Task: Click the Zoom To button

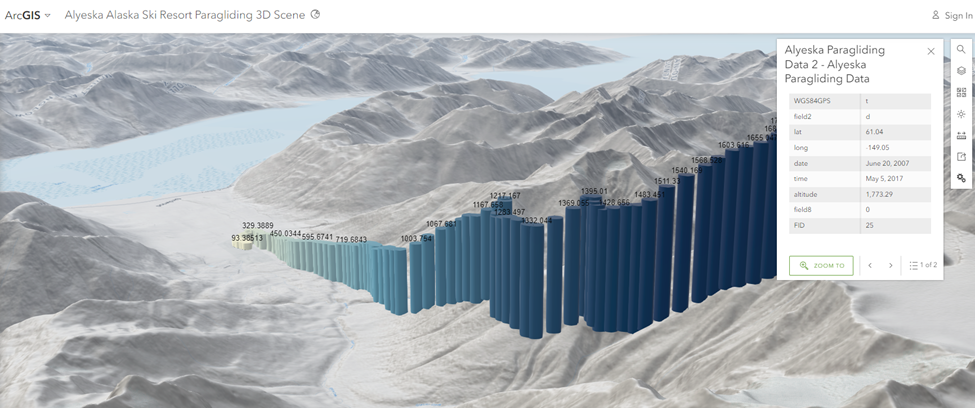Action: coord(821,266)
